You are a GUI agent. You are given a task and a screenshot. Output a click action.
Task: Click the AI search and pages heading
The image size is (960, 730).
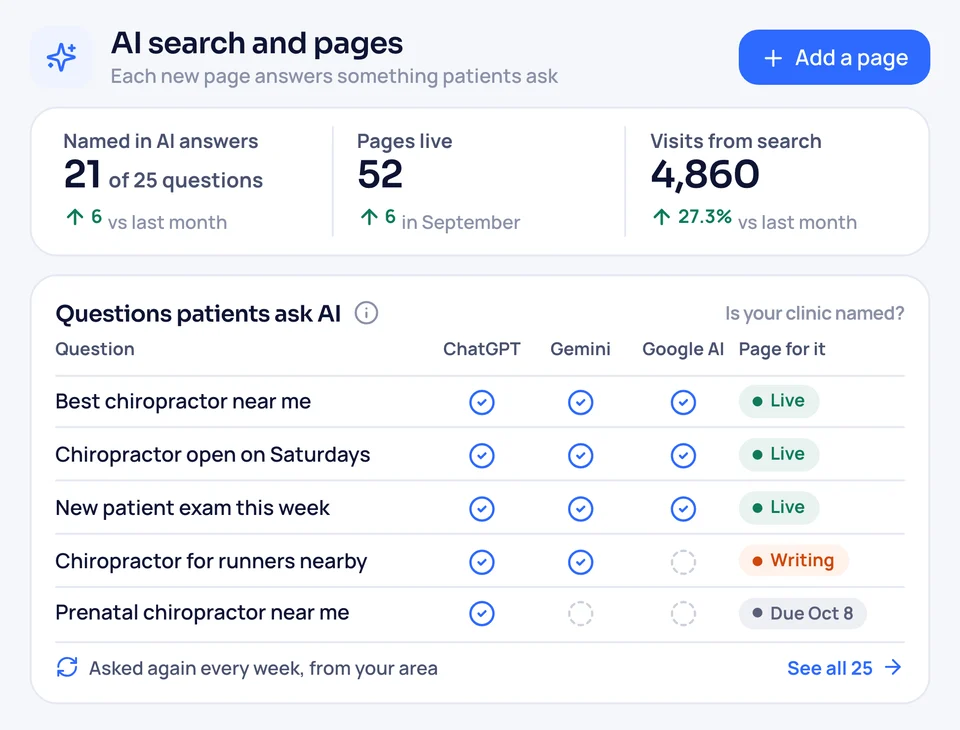pos(257,43)
